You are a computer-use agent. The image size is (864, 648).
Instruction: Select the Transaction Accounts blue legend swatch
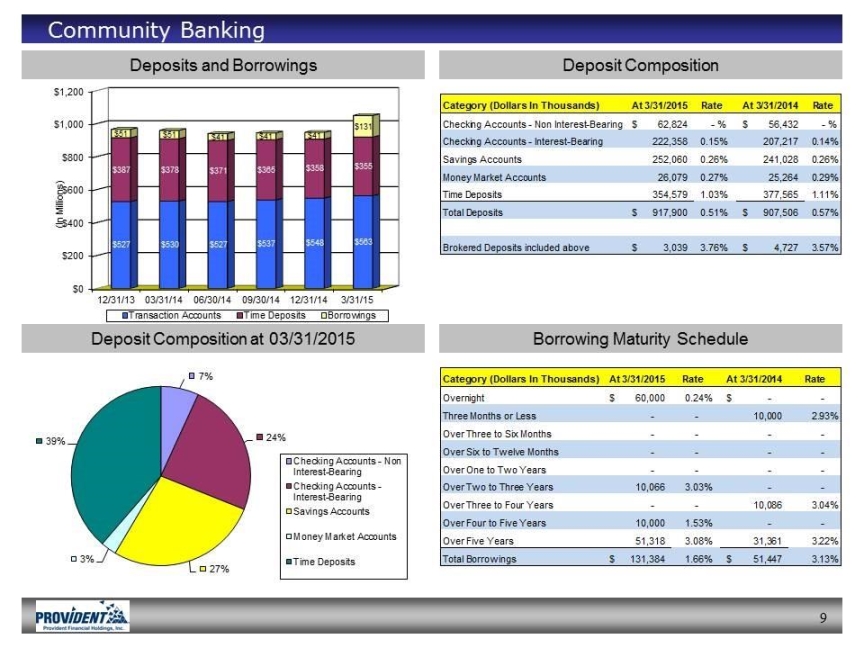point(125,316)
